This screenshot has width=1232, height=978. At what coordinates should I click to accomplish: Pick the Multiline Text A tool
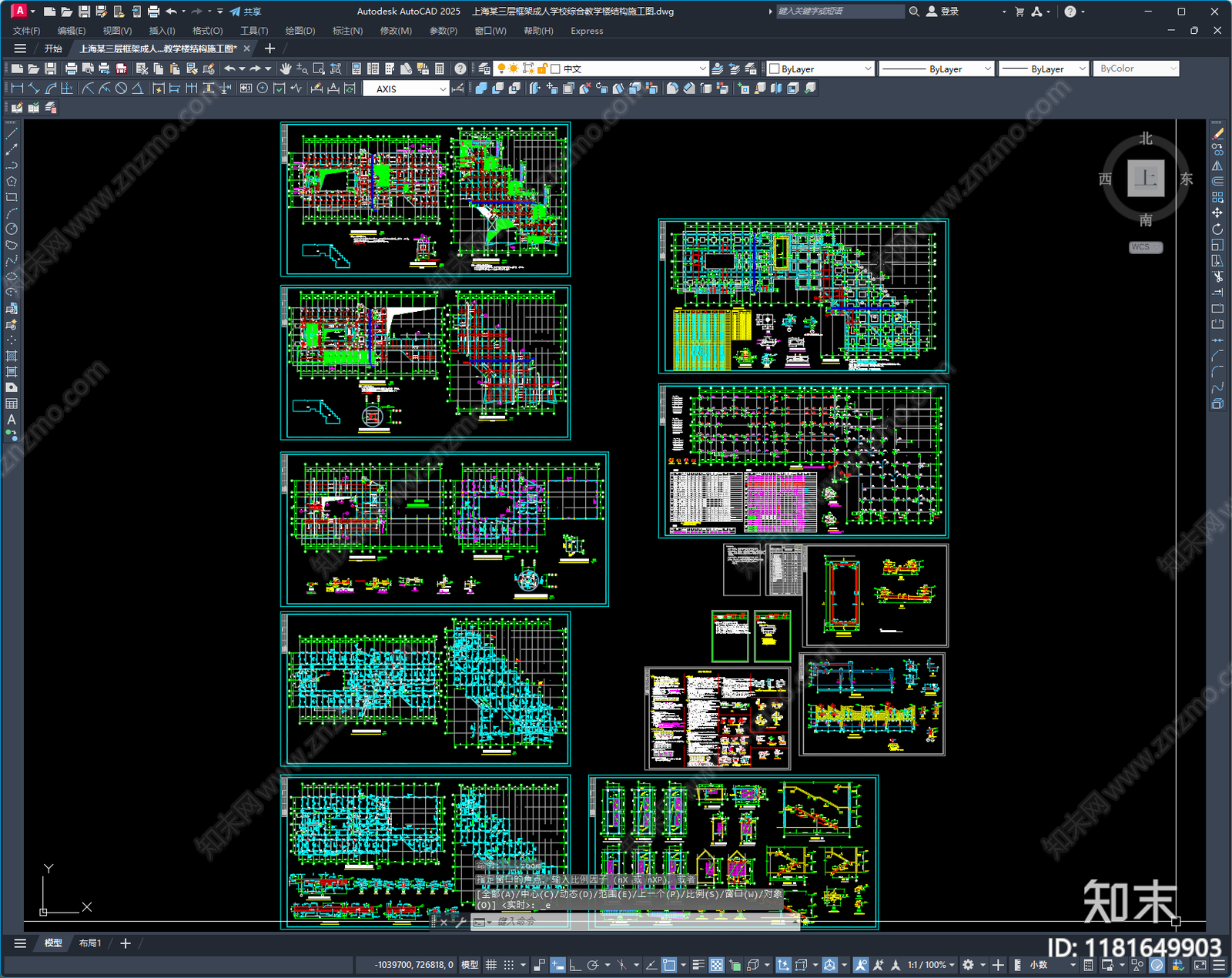12,420
